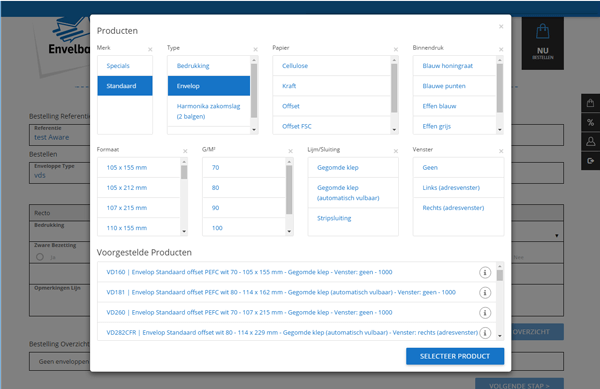
Task: Open the shopping bag sidebar icon
Action: [590, 103]
